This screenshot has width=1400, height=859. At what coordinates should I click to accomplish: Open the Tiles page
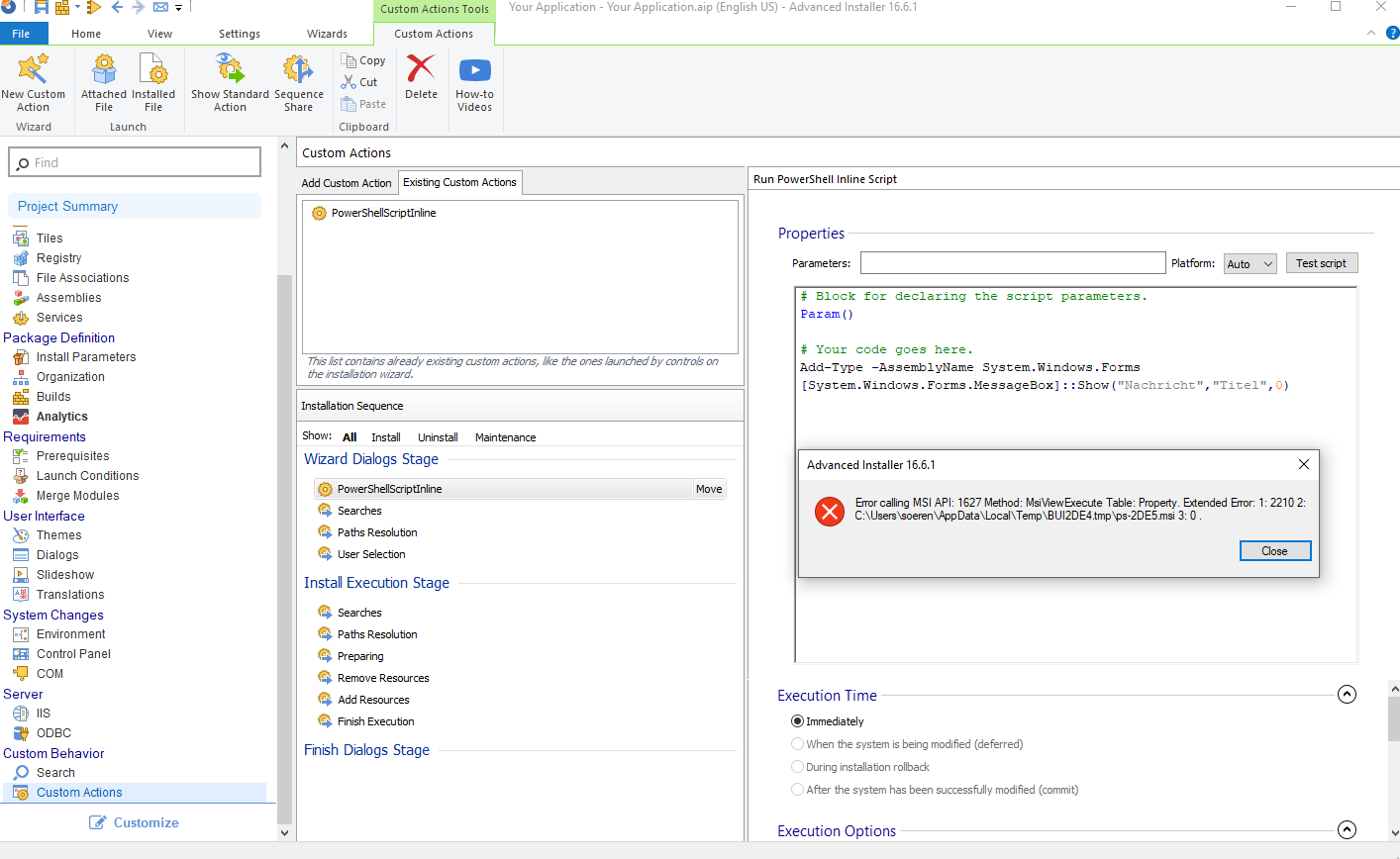50,239
